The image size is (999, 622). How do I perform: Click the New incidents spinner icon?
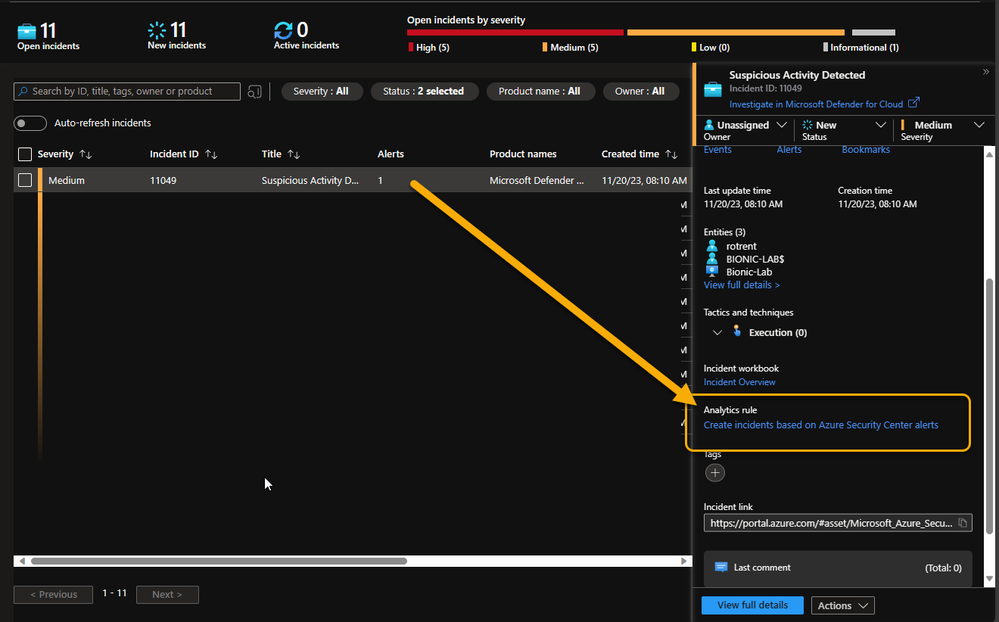[x=157, y=30]
